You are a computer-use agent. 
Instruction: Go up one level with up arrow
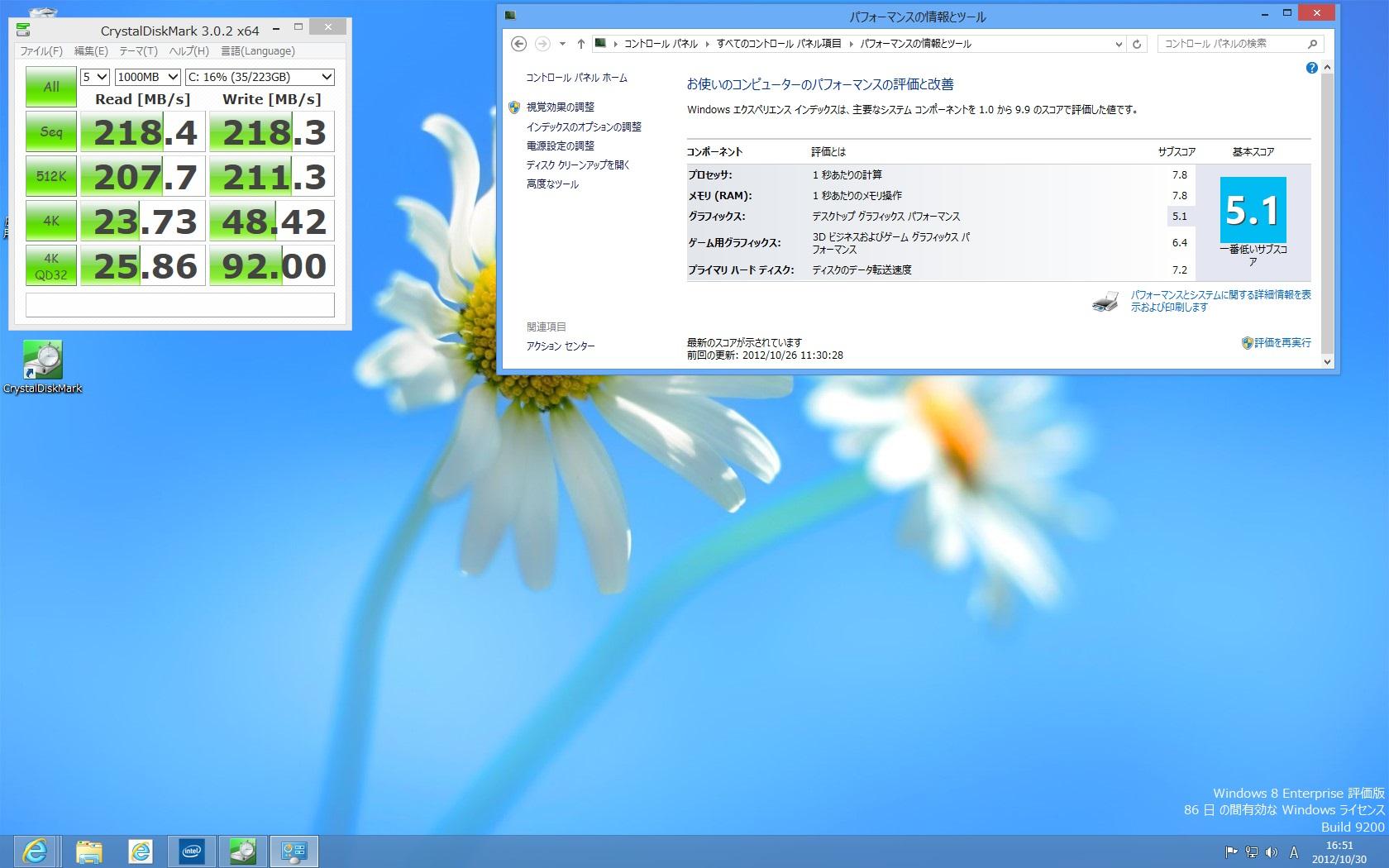580,44
